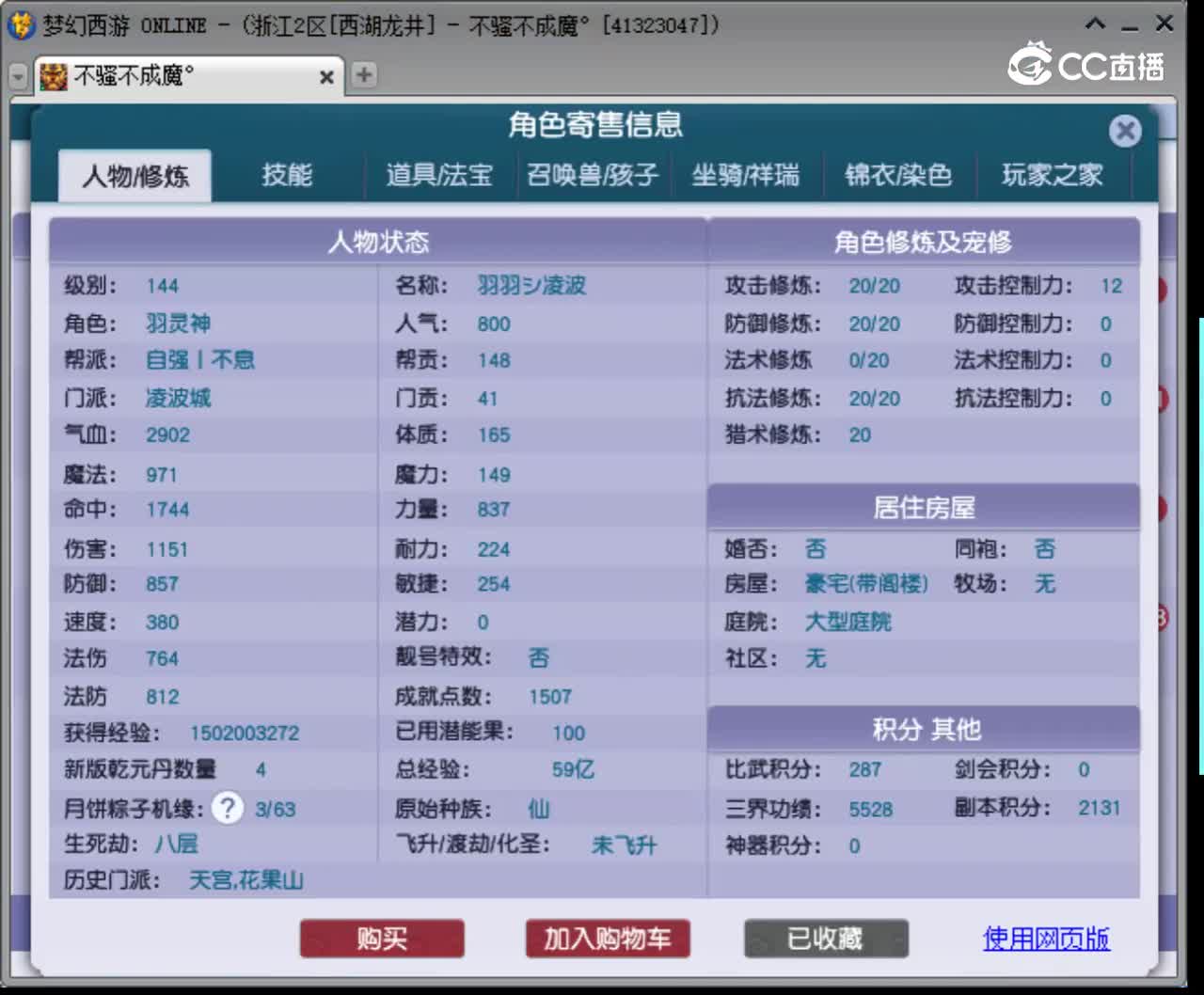1204x995 pixels.
Task: Open the 坐骑/祥瑞 tab
Action: (746, 175)
